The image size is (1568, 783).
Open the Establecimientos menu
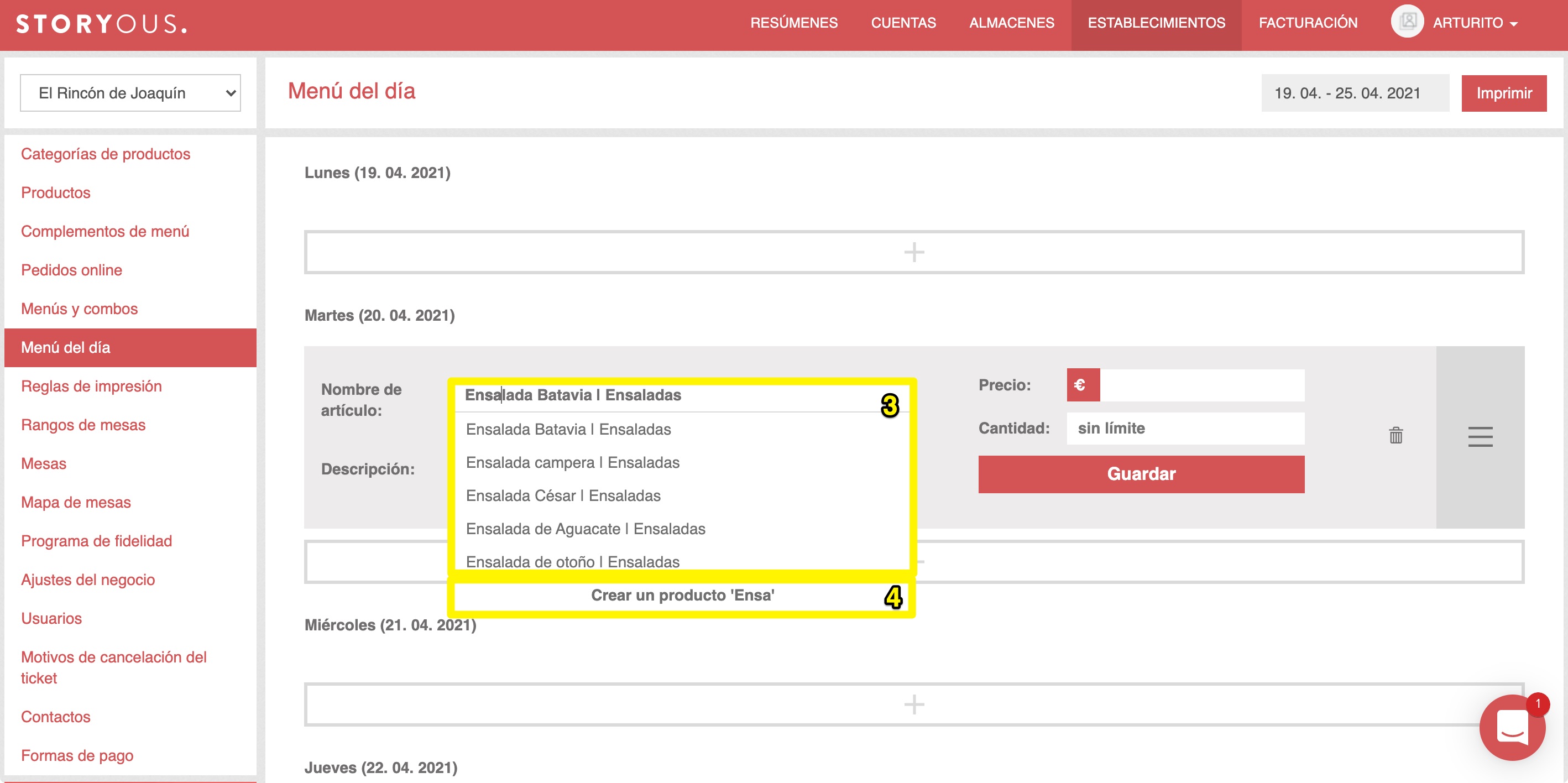point(1156,23)
